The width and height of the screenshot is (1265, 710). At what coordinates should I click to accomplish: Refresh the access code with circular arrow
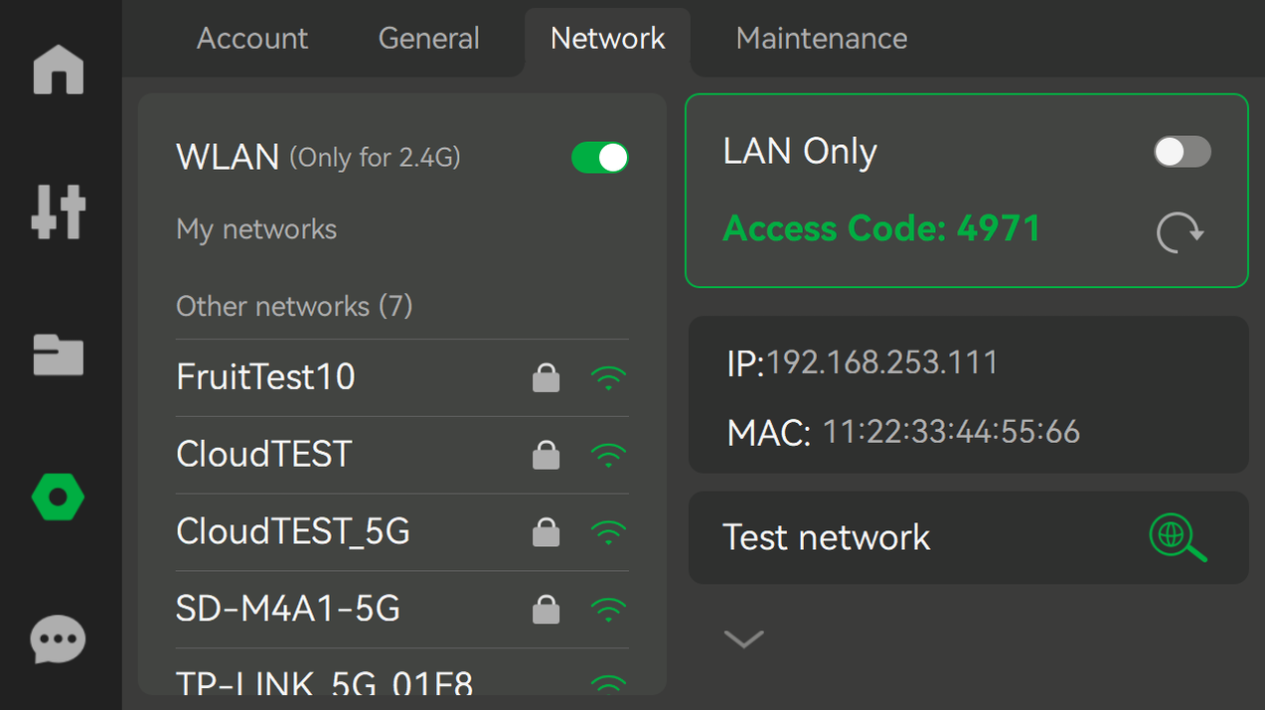[1180, 232]
